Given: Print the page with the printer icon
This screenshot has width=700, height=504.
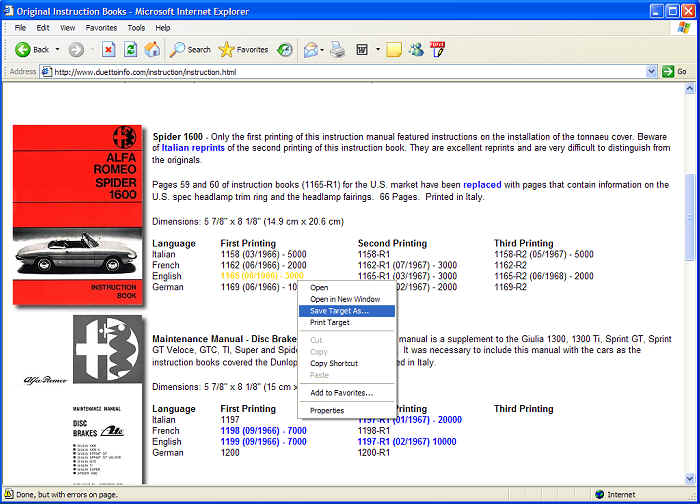Looking at the screenshot, I should [x=338, y=50].
